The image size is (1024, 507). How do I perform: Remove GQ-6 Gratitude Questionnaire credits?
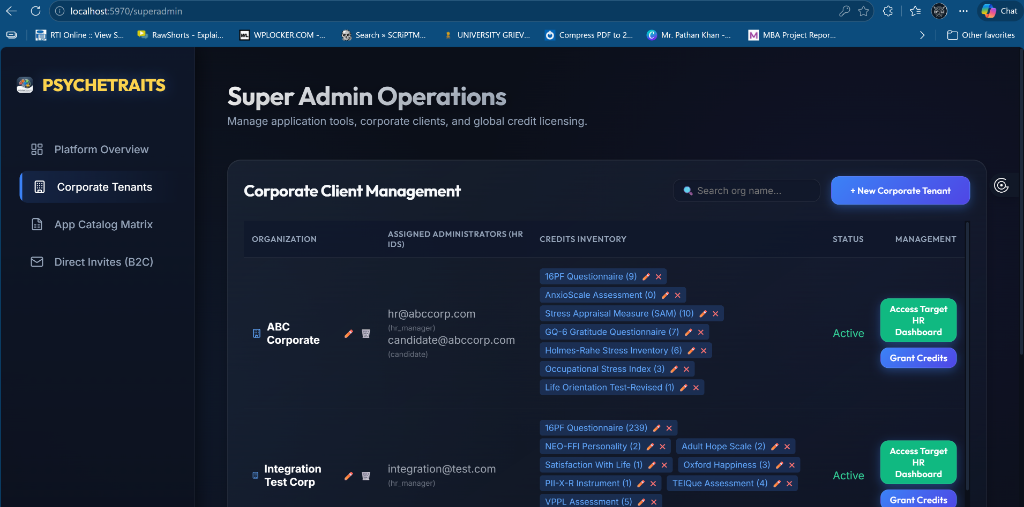(x=701, y=332)
